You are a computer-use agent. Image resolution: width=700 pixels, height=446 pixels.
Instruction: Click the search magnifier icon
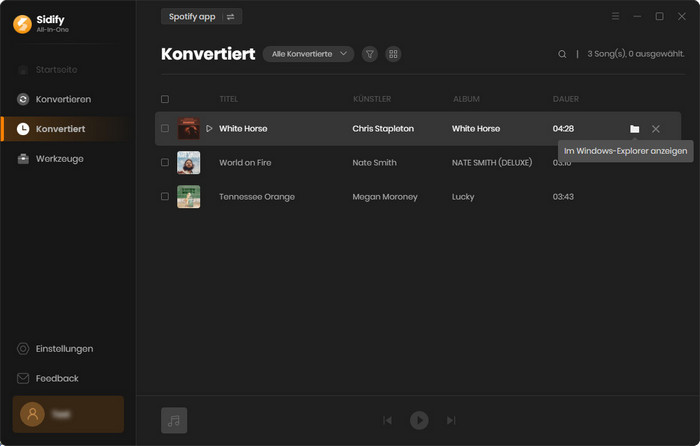tap(562, 54)
